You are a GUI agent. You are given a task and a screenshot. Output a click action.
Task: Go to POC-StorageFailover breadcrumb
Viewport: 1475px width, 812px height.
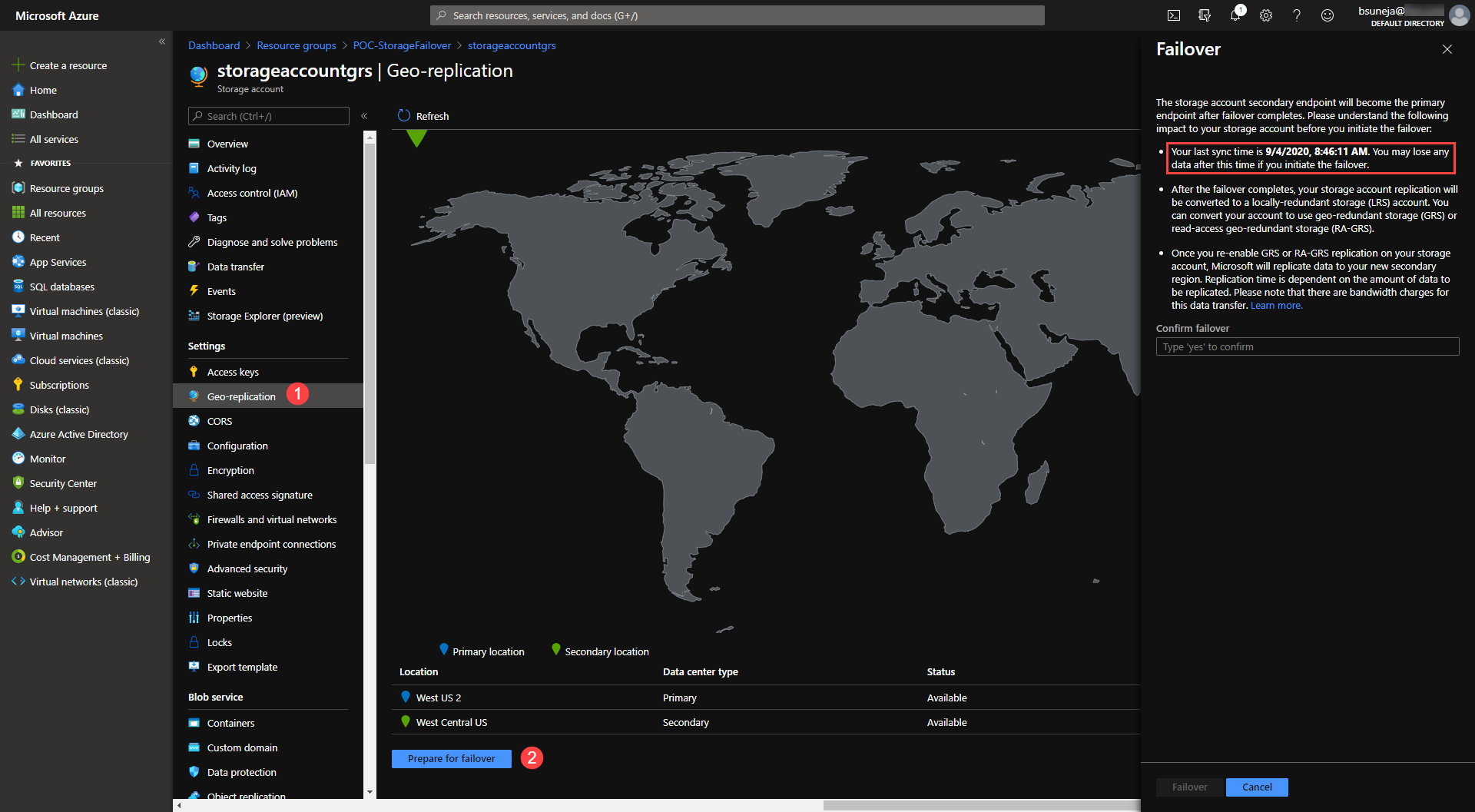click(402, 45)
